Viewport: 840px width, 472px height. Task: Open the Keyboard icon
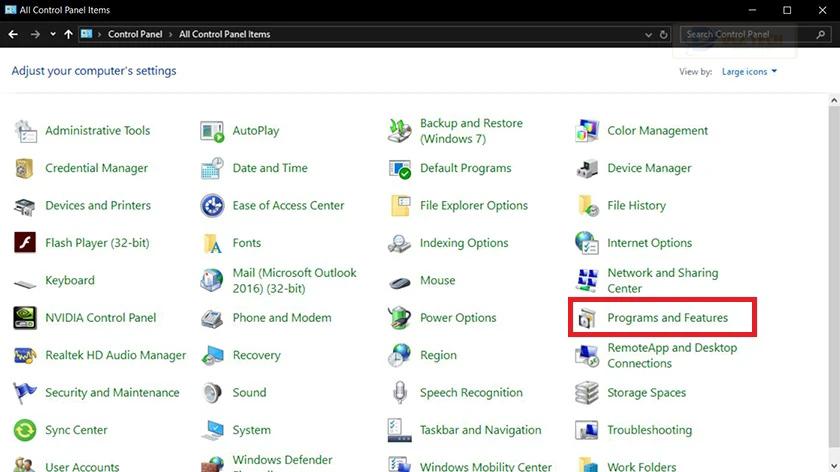tap(25, 283)
